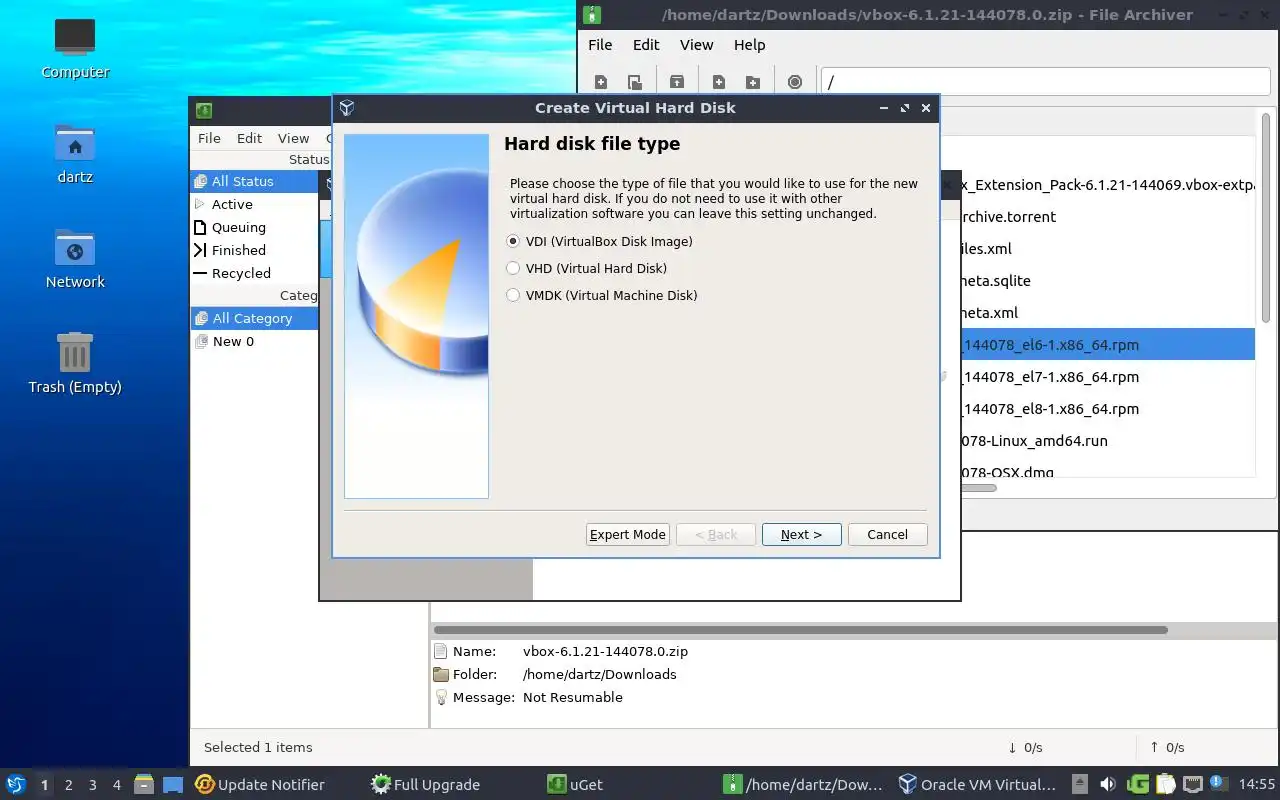Select All Status in uGet sidebar

254,181
